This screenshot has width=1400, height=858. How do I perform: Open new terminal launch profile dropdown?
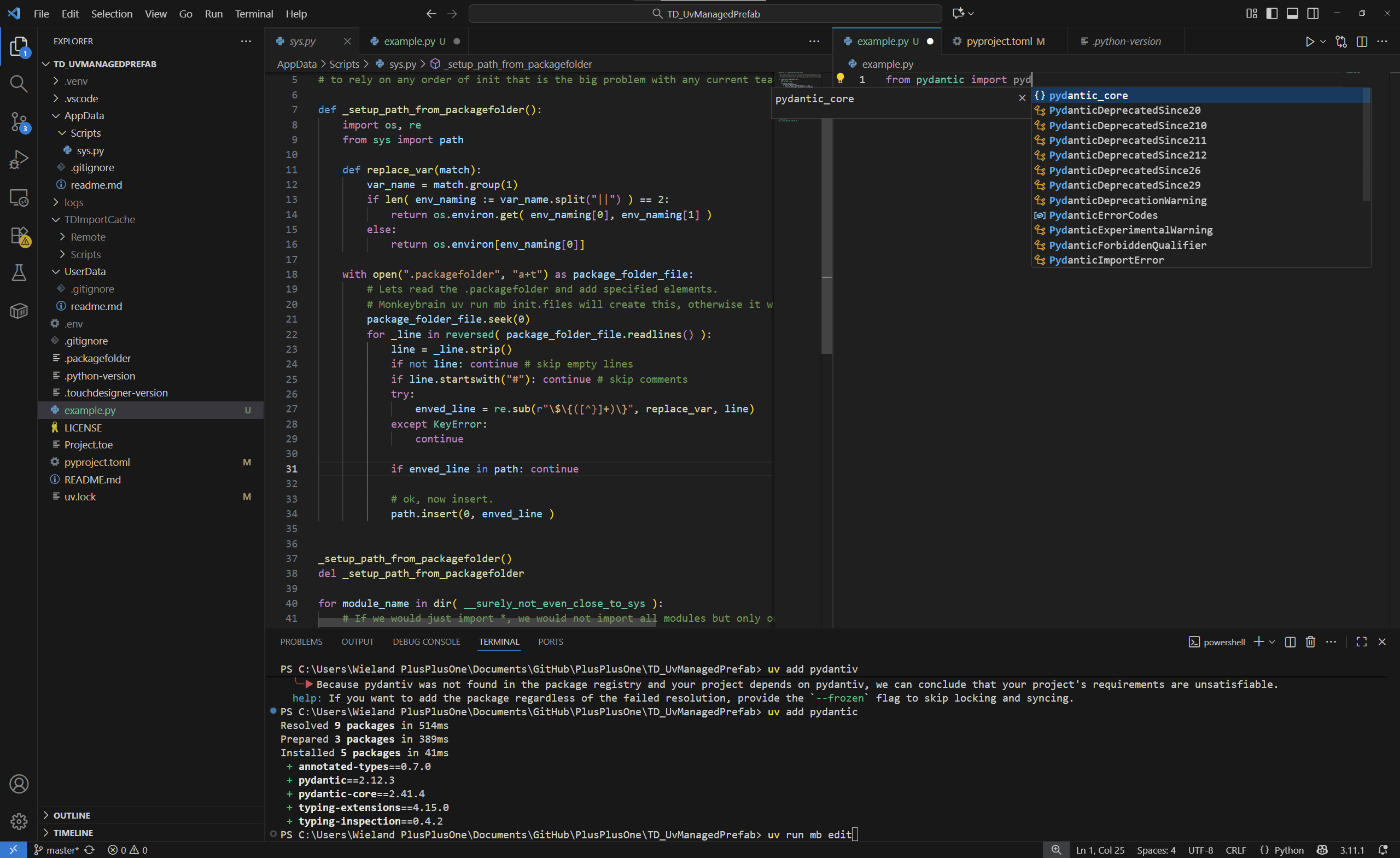[x=1272, y=641]
